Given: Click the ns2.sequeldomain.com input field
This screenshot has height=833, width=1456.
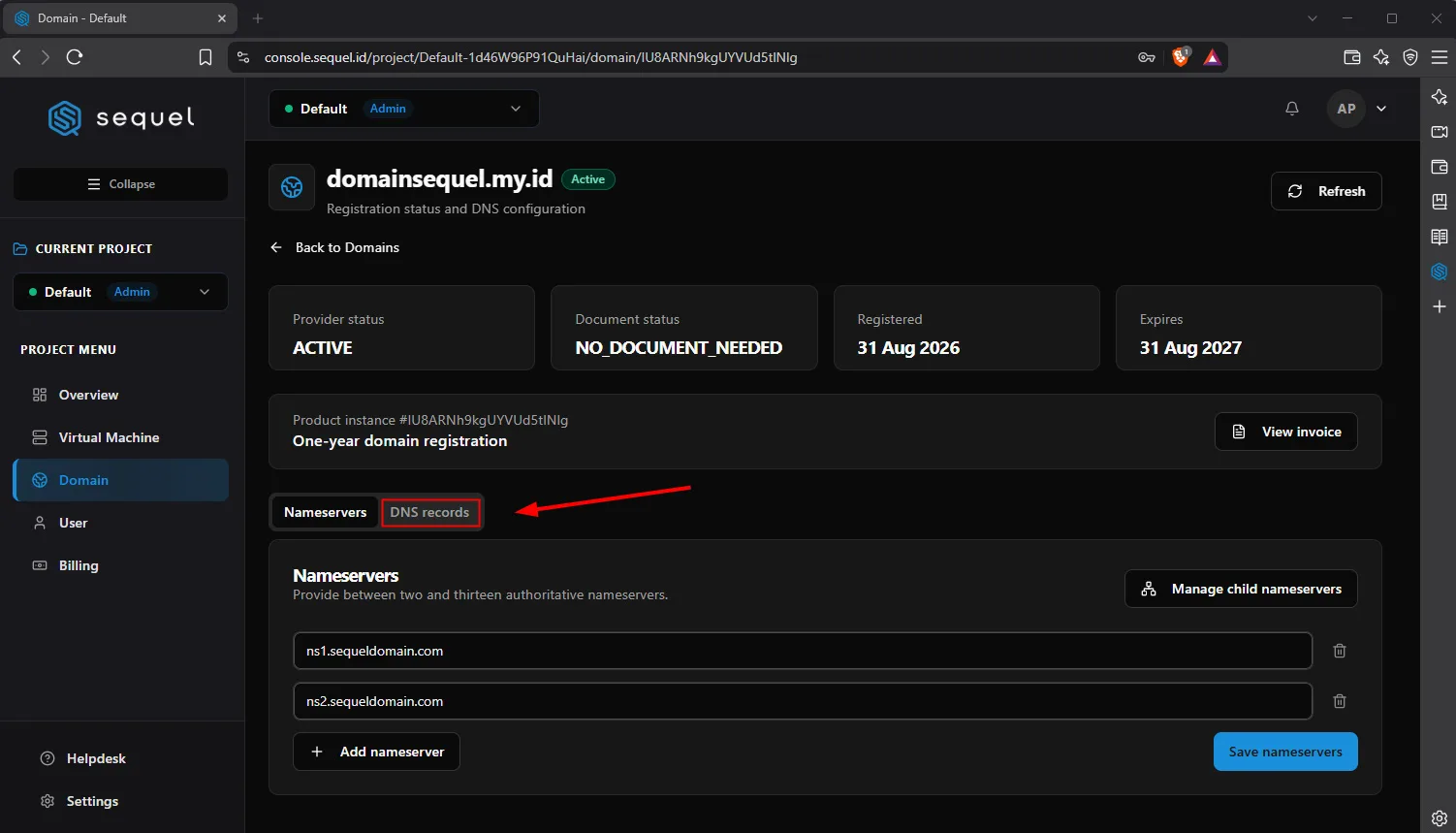Looking at the screenshot, I should 803,701.
